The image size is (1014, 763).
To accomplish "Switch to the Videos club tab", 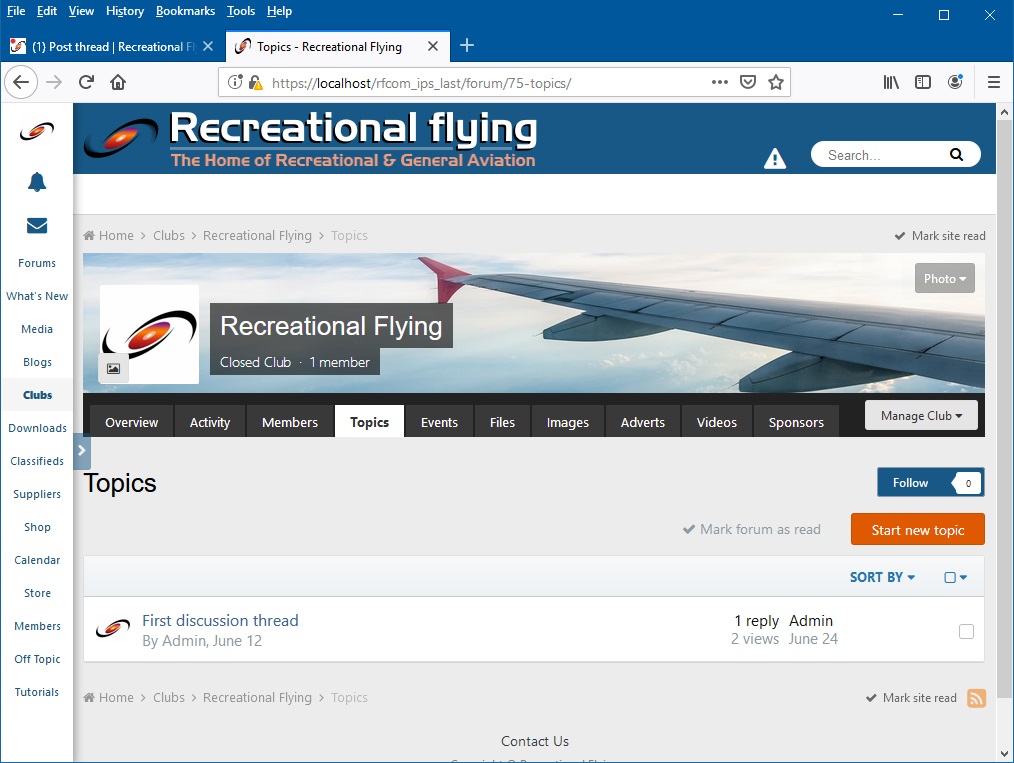I will [x=717, y=422].
